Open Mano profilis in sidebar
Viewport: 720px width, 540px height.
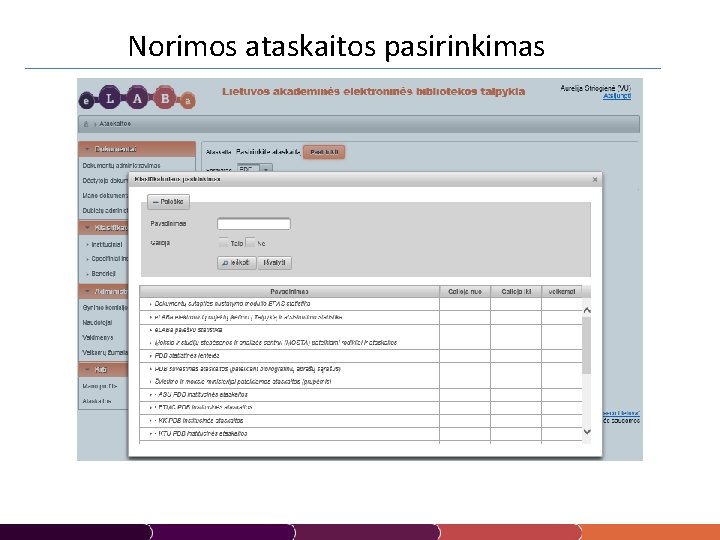[x=100, y=386]
